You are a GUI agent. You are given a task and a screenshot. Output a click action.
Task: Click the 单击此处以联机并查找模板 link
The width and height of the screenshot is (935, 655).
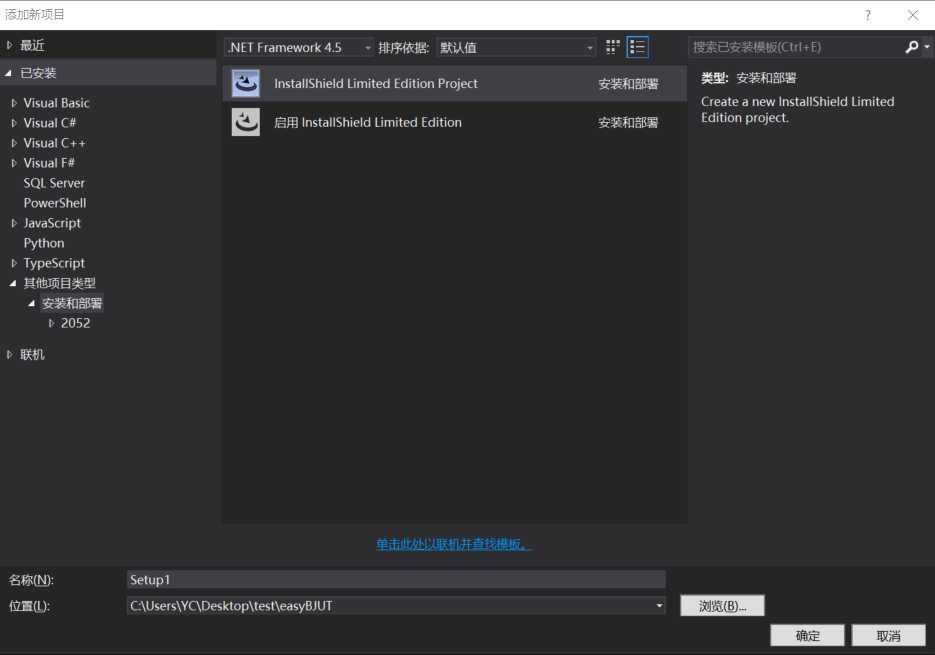(x=454, y=544)
